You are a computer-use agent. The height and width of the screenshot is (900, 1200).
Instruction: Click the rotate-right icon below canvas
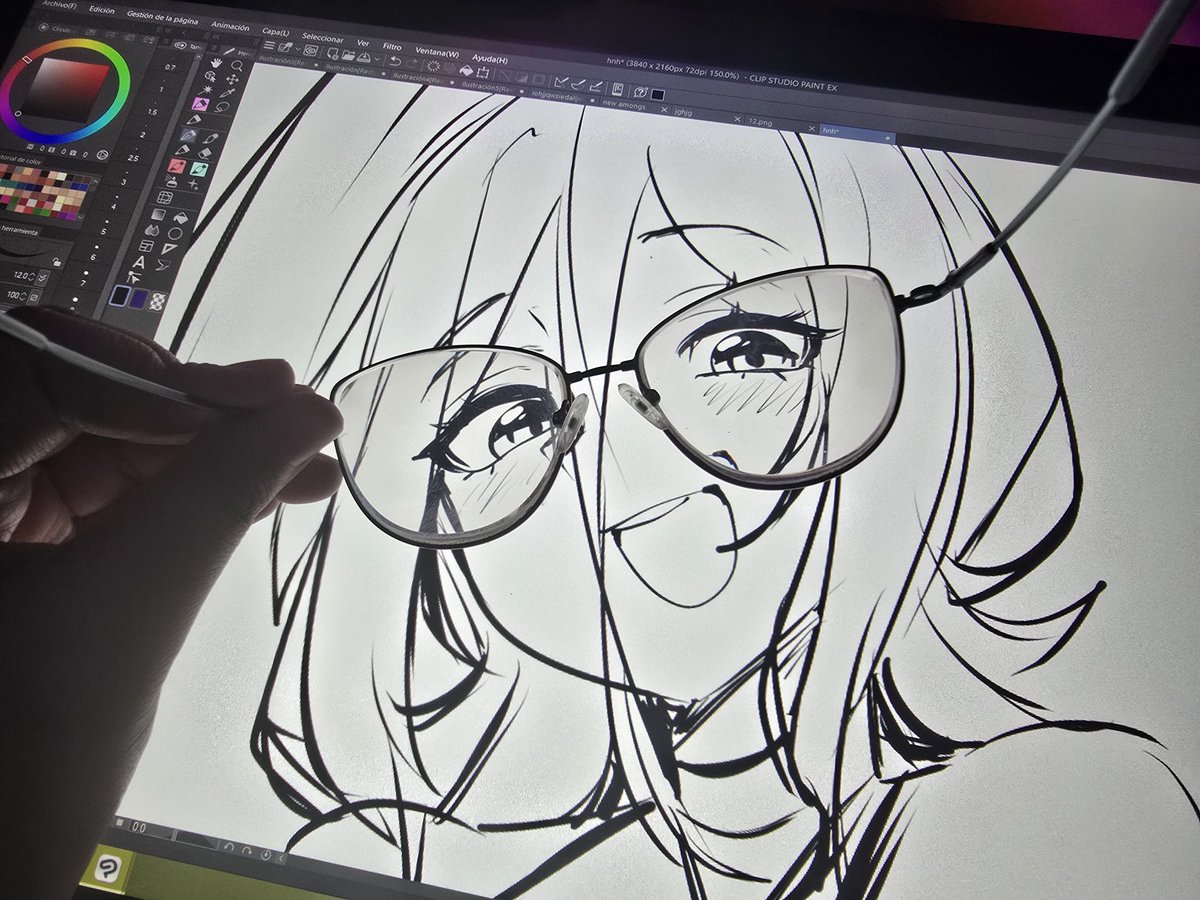pos(247,851)
